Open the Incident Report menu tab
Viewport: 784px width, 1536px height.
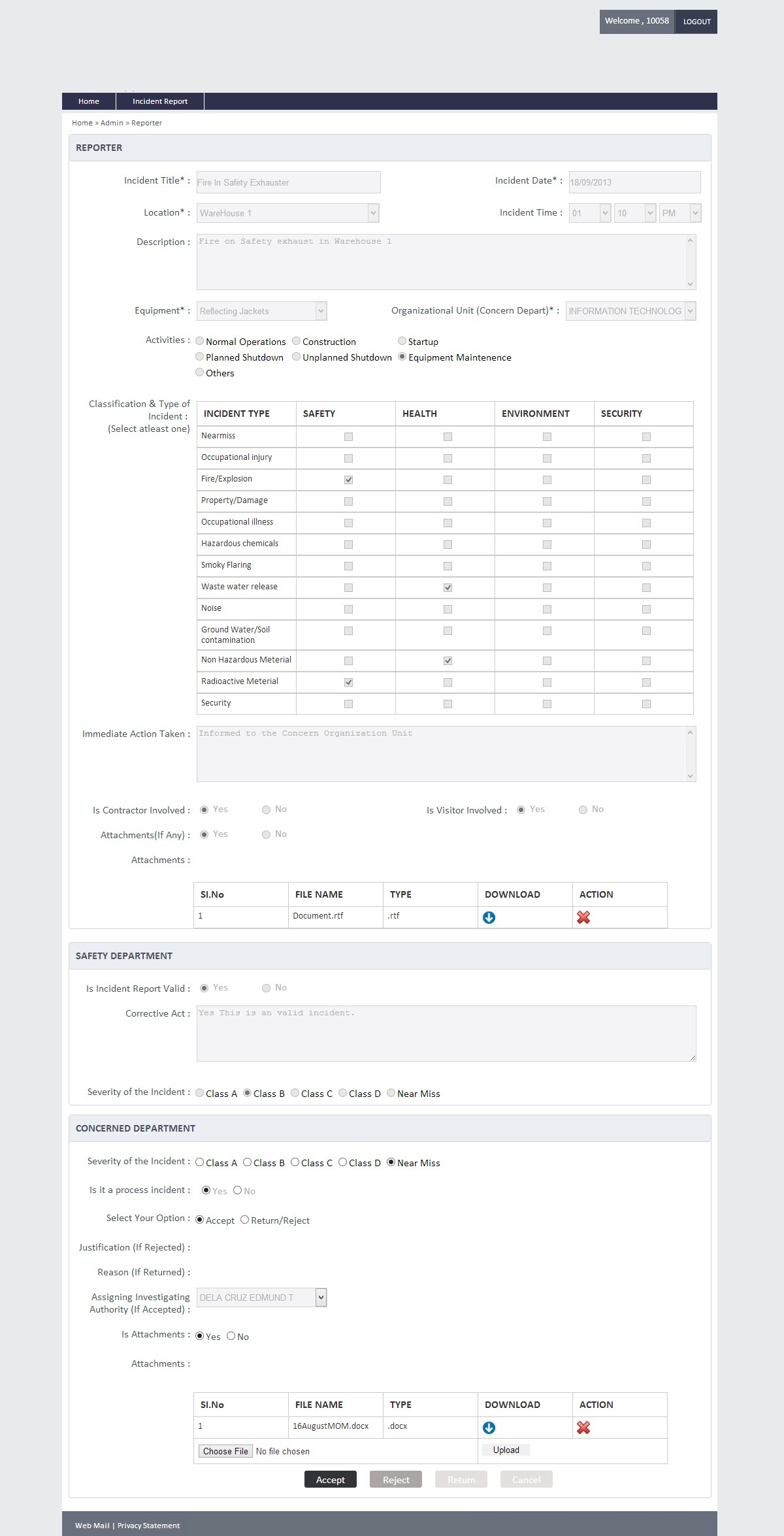click(x=160, y=101)
